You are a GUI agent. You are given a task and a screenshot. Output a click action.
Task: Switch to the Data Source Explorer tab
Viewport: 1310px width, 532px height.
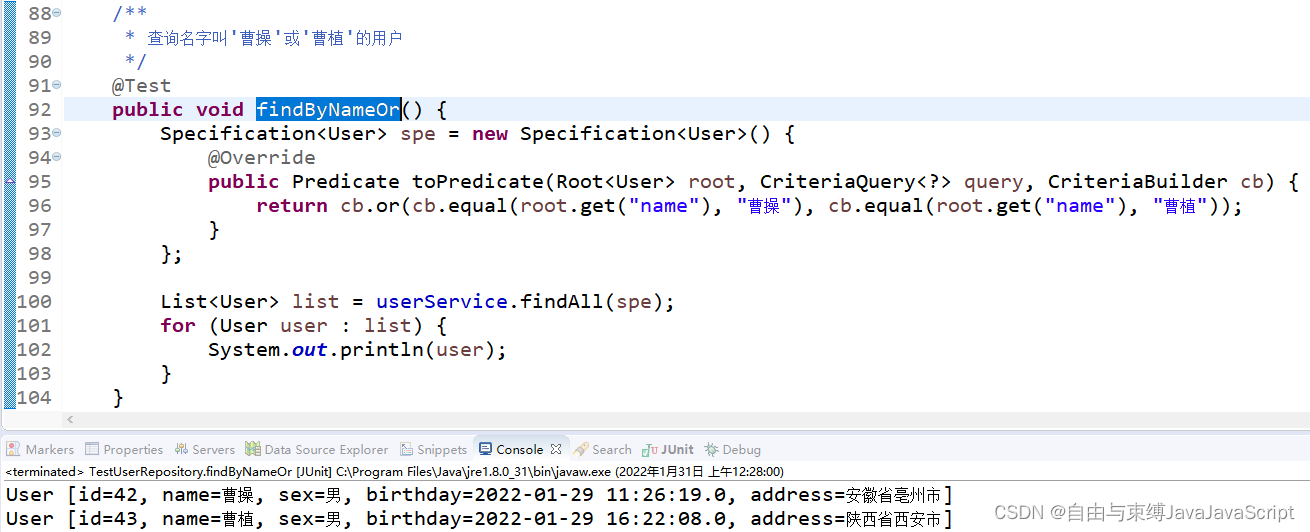click(317, 450)
